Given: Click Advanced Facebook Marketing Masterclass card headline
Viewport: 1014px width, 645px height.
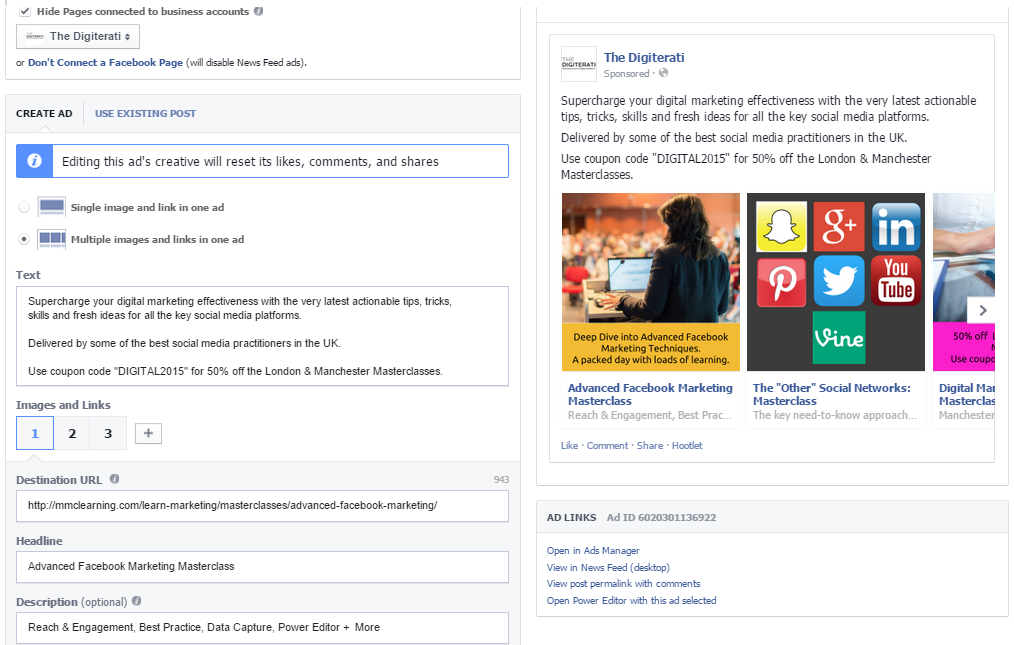Looking at the screenshot, I should tap(650, 394).
